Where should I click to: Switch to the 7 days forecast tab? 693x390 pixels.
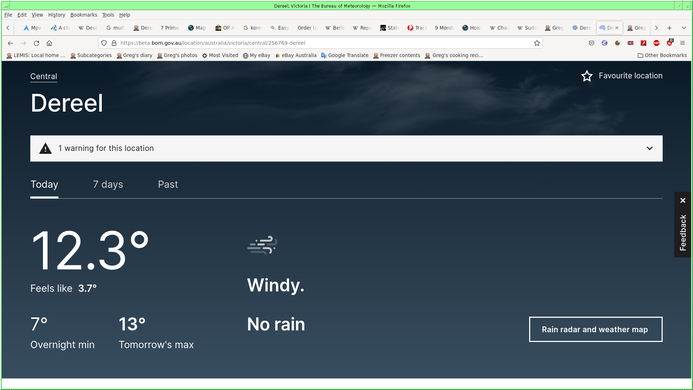108,184
